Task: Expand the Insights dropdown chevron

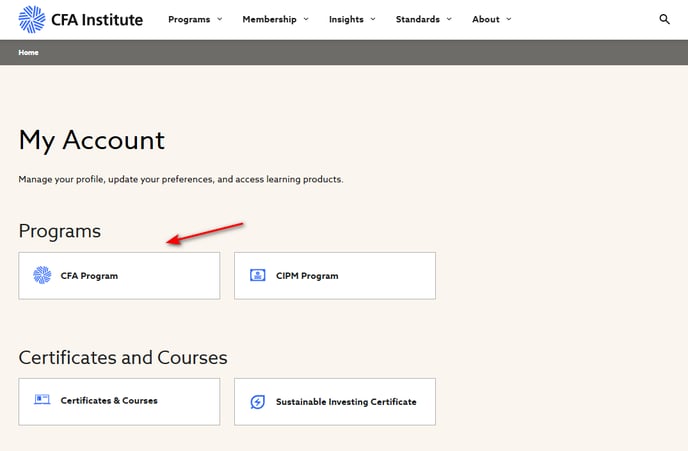Action: pos(373,19)
